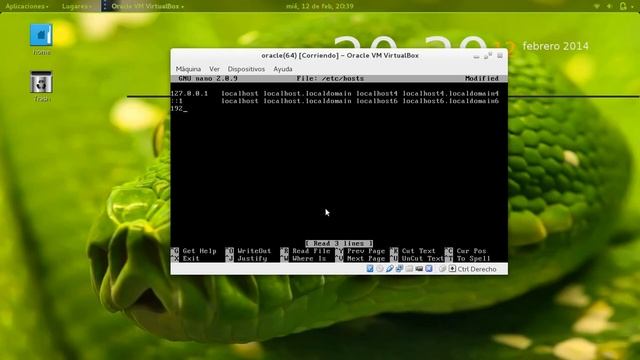The width and height of the screenshot is (640, 360).
Task: Close the VirtualBox window
Action: (500, 56)
